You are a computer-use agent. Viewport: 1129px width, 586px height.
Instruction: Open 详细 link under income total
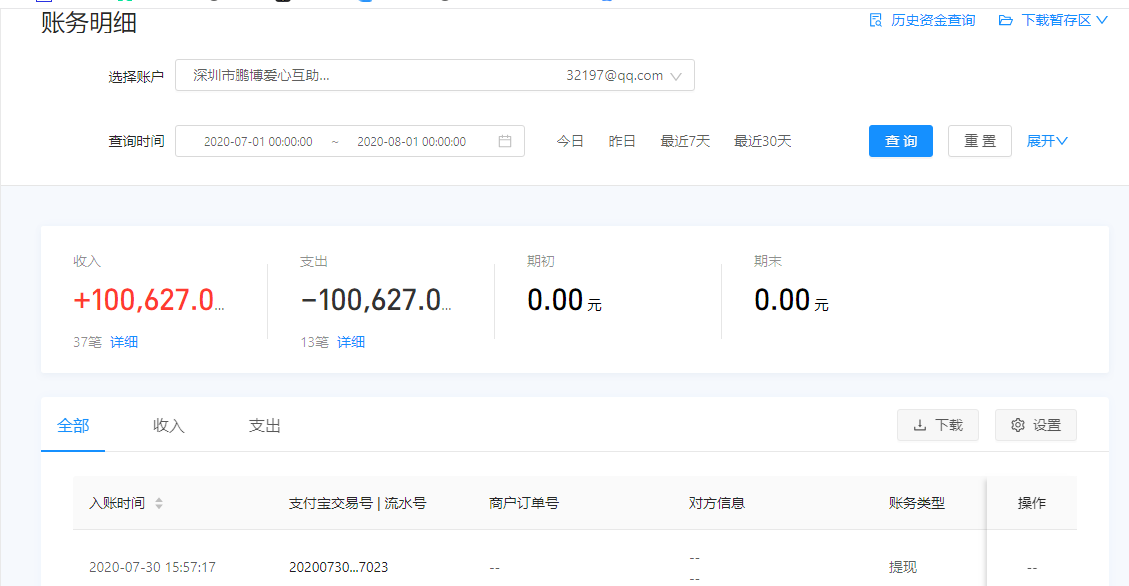click(124, 342)
